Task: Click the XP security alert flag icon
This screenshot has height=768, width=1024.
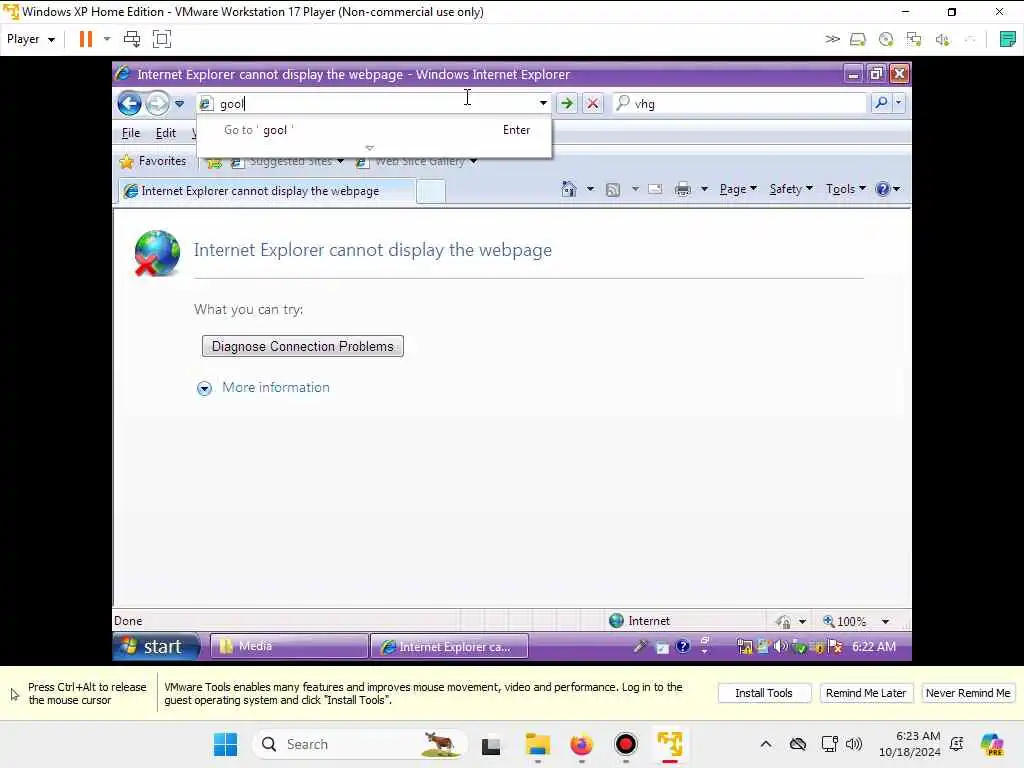Action: 835,647
